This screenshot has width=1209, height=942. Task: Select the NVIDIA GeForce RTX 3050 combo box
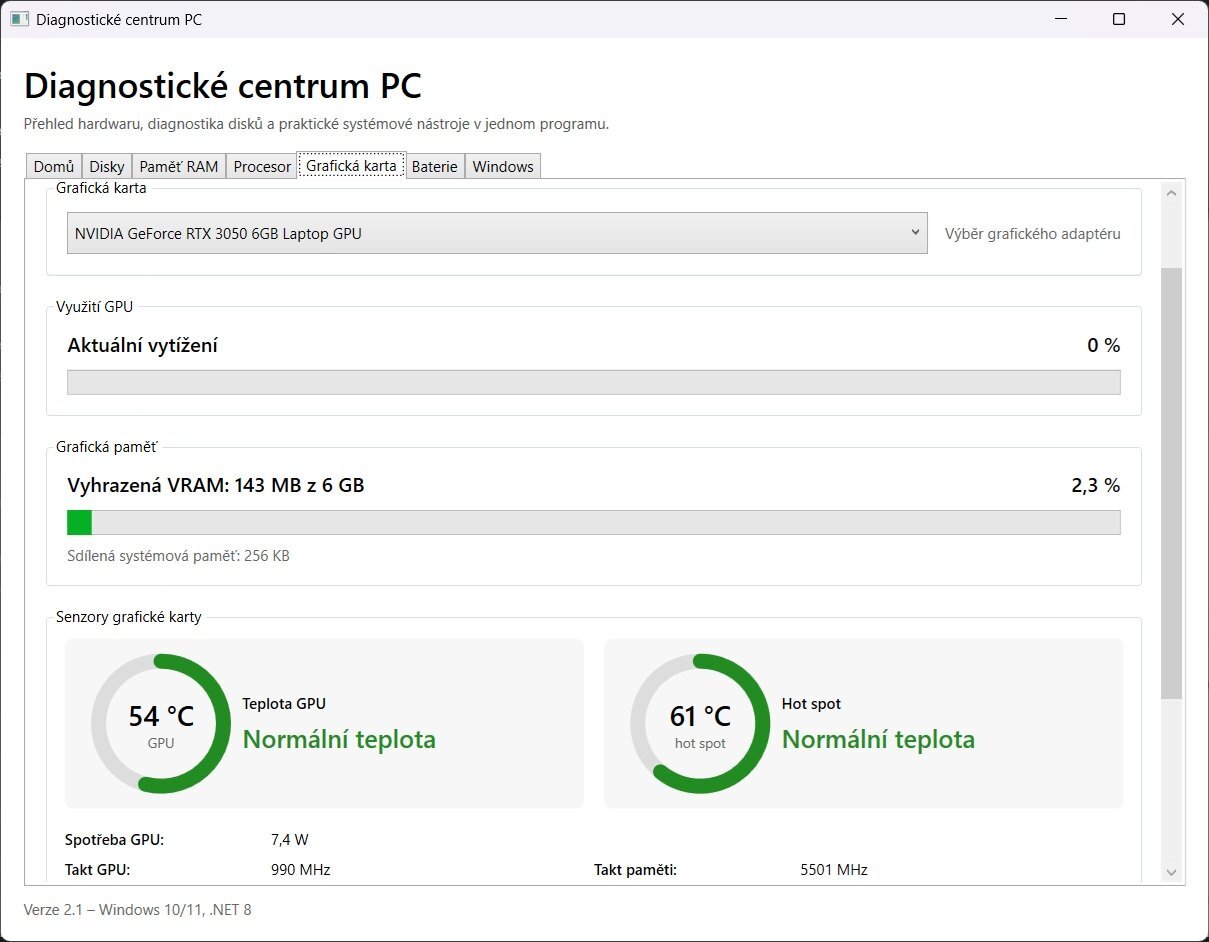point(497,233)
